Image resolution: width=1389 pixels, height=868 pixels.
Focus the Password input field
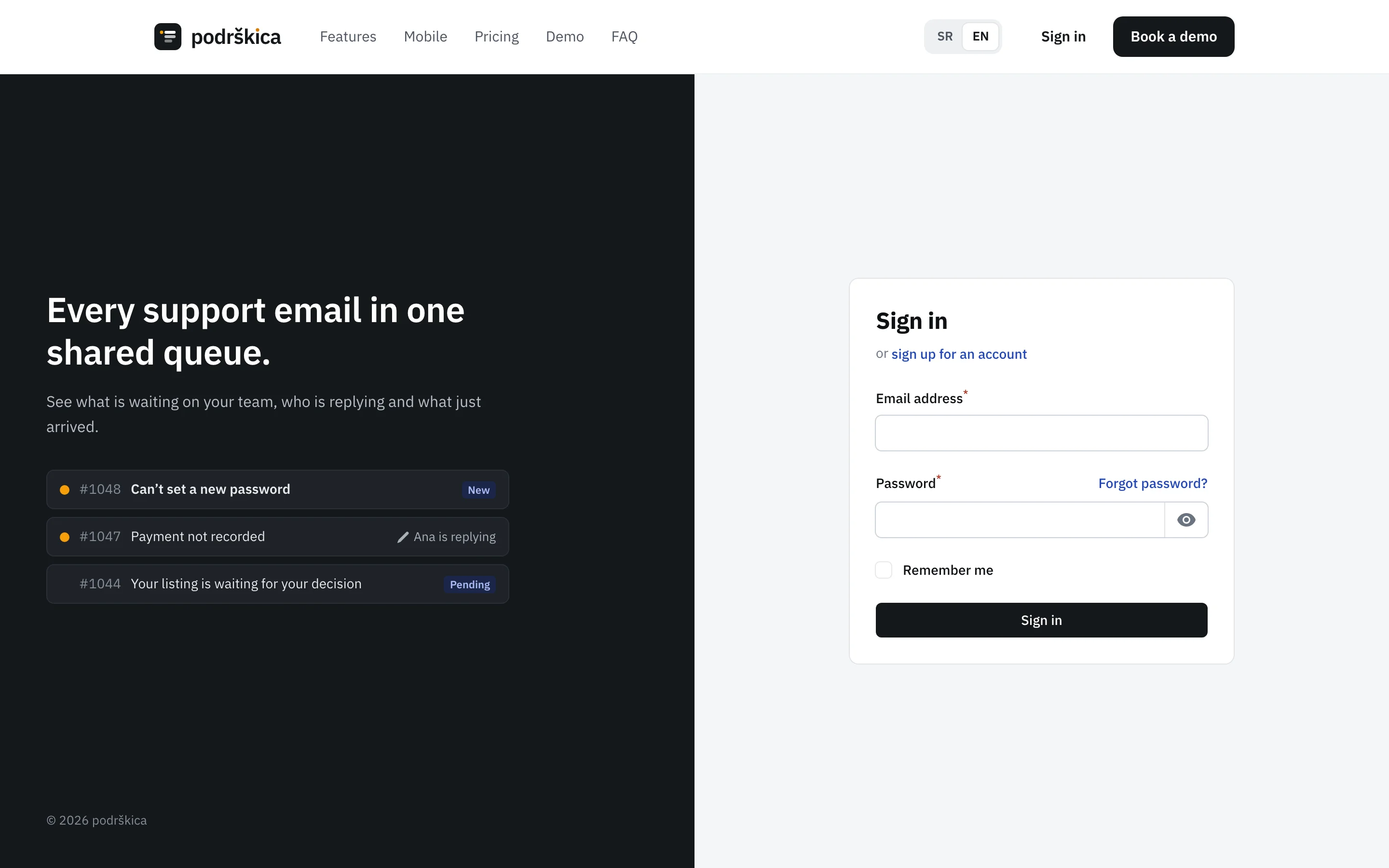[1020, 520]
